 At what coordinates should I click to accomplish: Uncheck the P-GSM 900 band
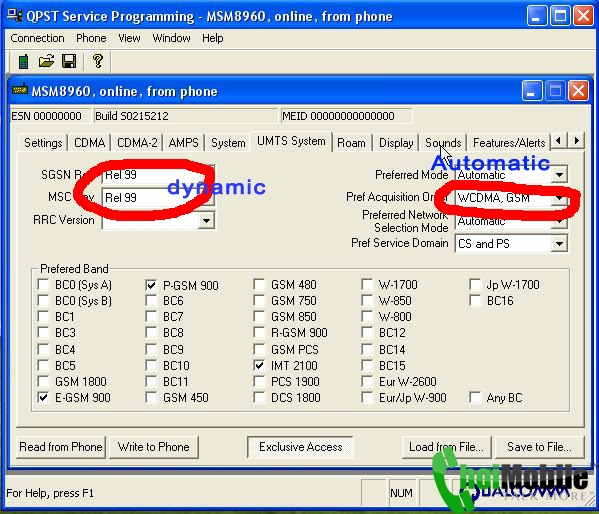click(151, 285)
